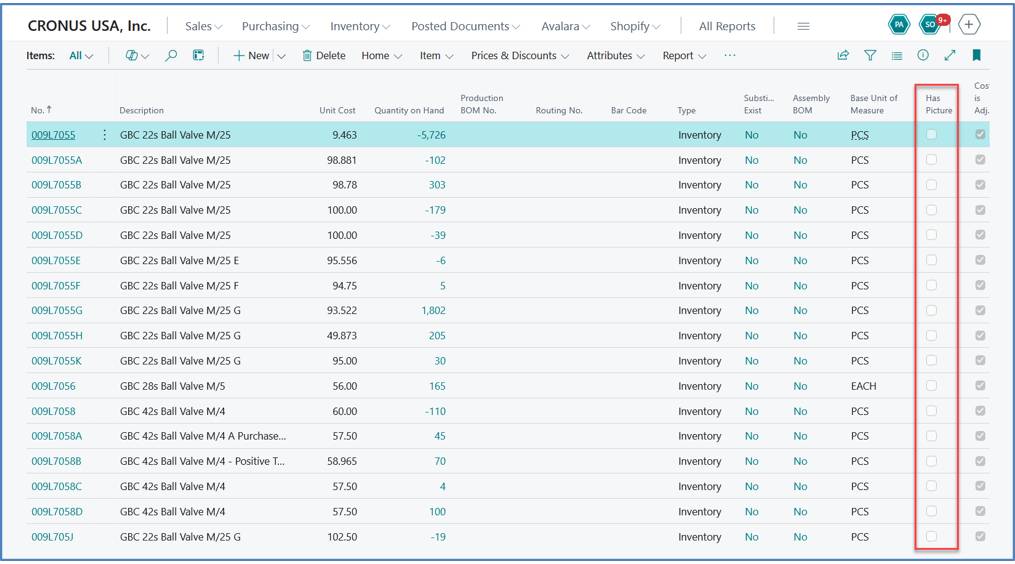Click the hamburger menu icon
This screenshot has height=564, width=1015.
(803, 27)
